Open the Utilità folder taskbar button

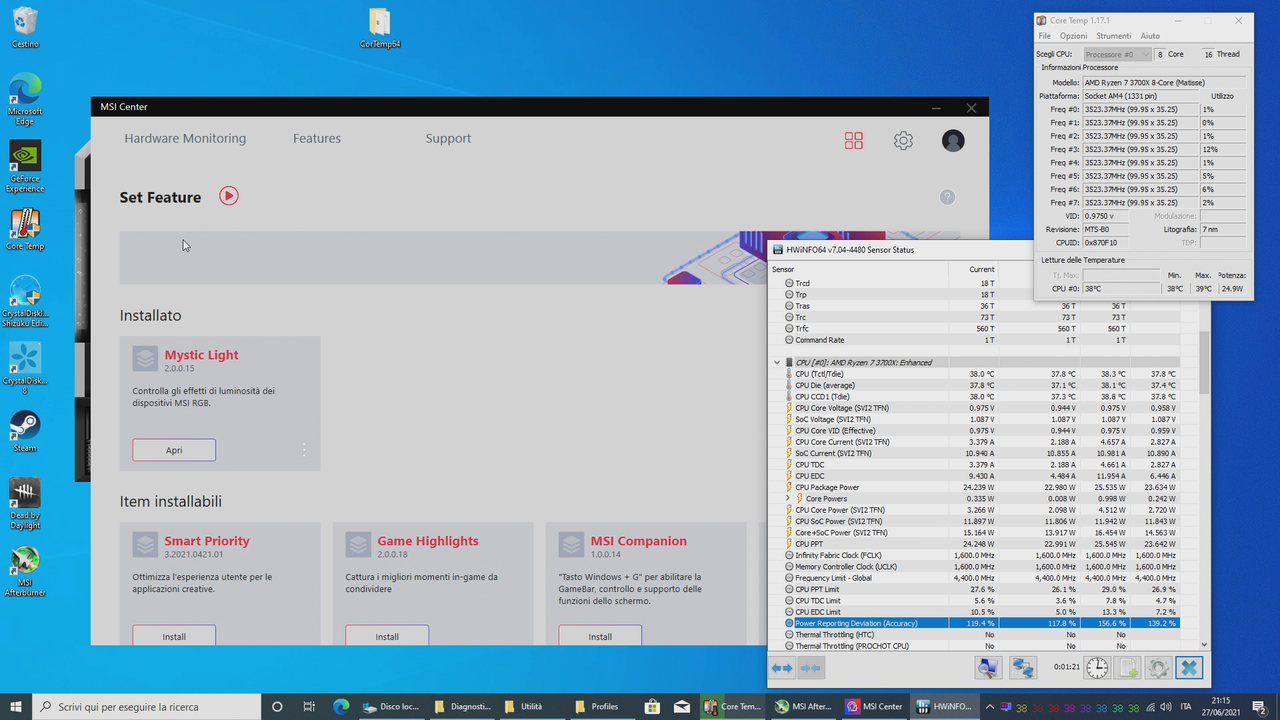tap(525, 706)
